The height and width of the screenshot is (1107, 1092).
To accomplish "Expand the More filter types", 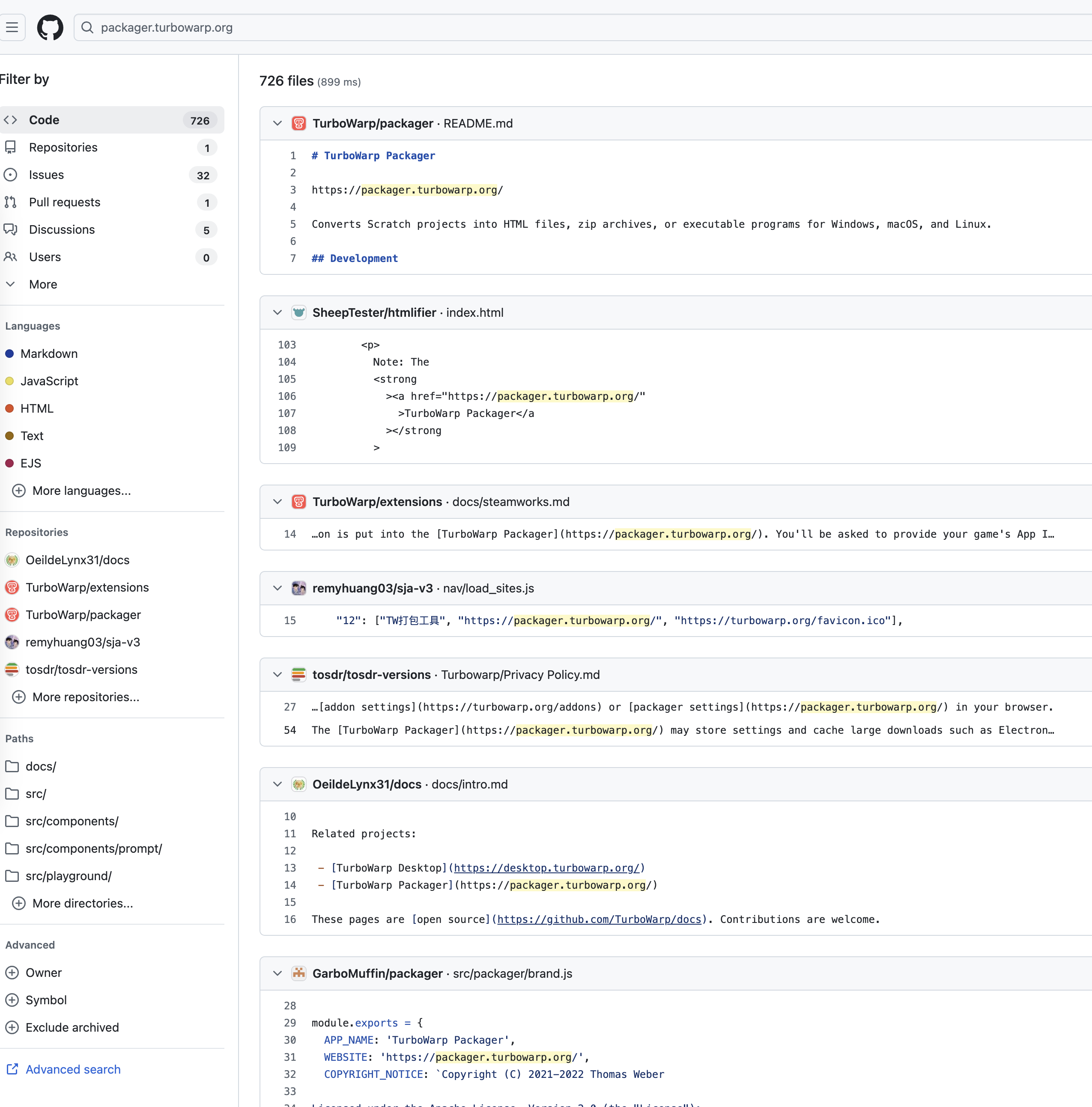I will click(111, 284).
